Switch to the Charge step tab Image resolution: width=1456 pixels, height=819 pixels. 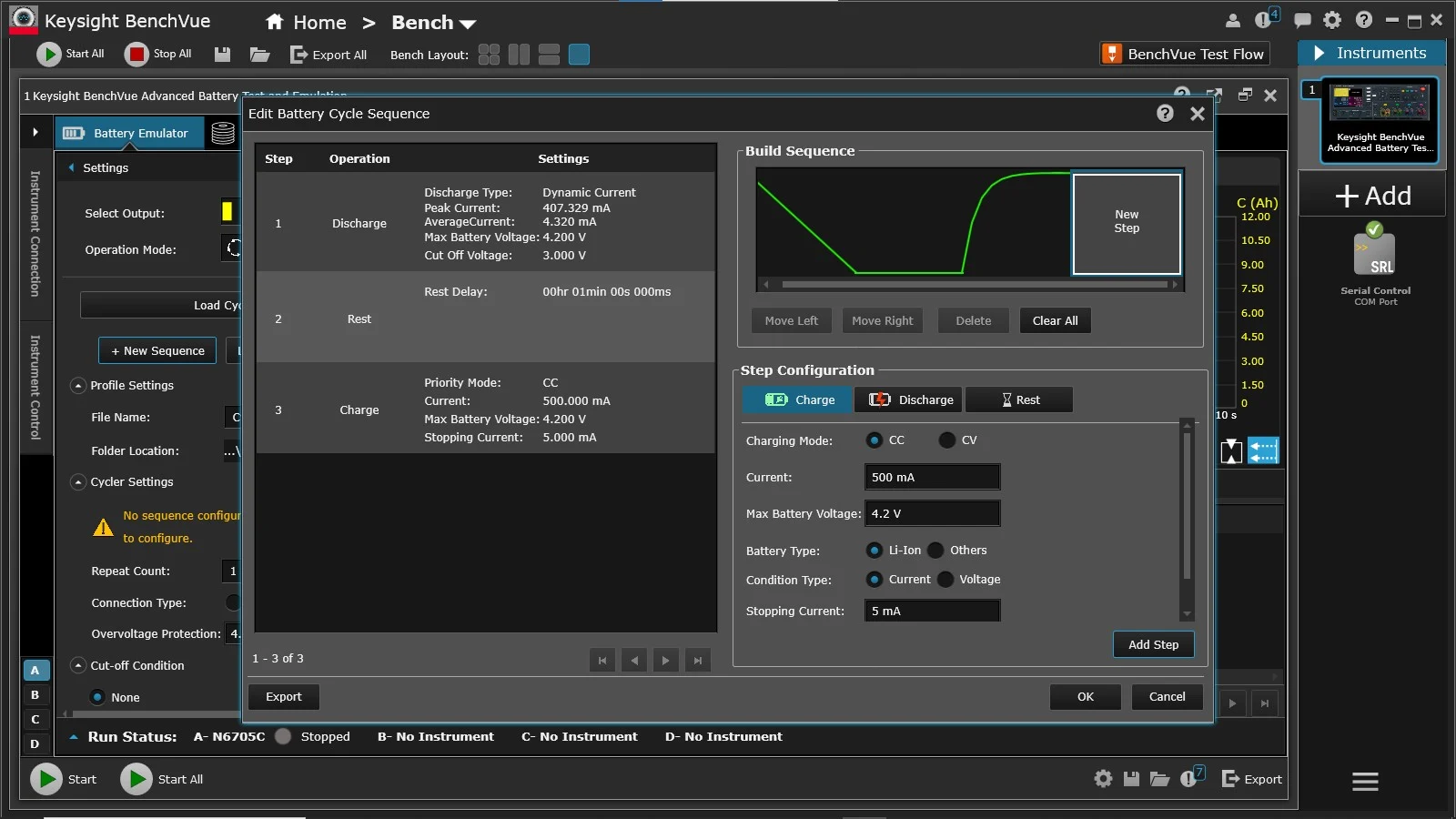pos(798,399)
